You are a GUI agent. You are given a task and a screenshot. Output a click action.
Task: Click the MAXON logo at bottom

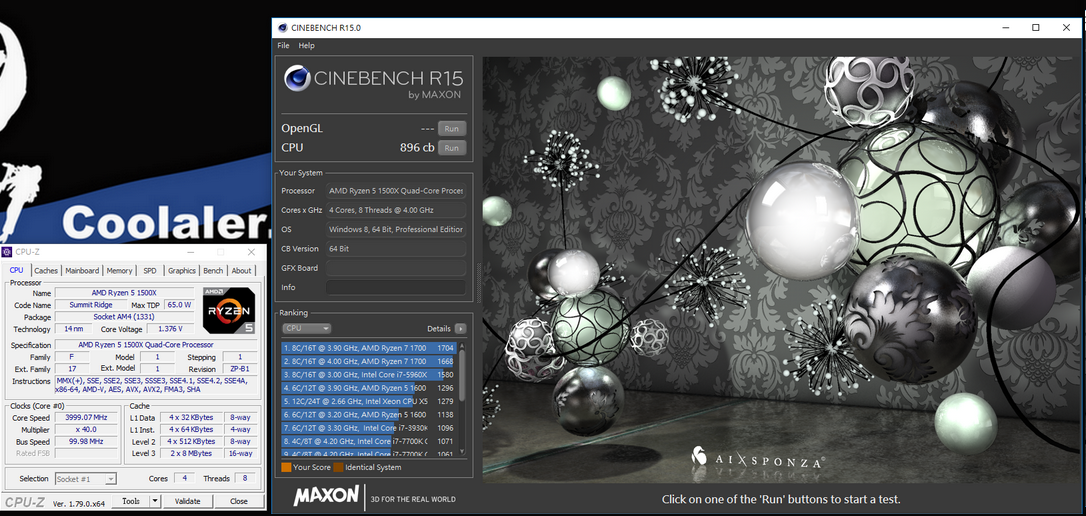326,495
